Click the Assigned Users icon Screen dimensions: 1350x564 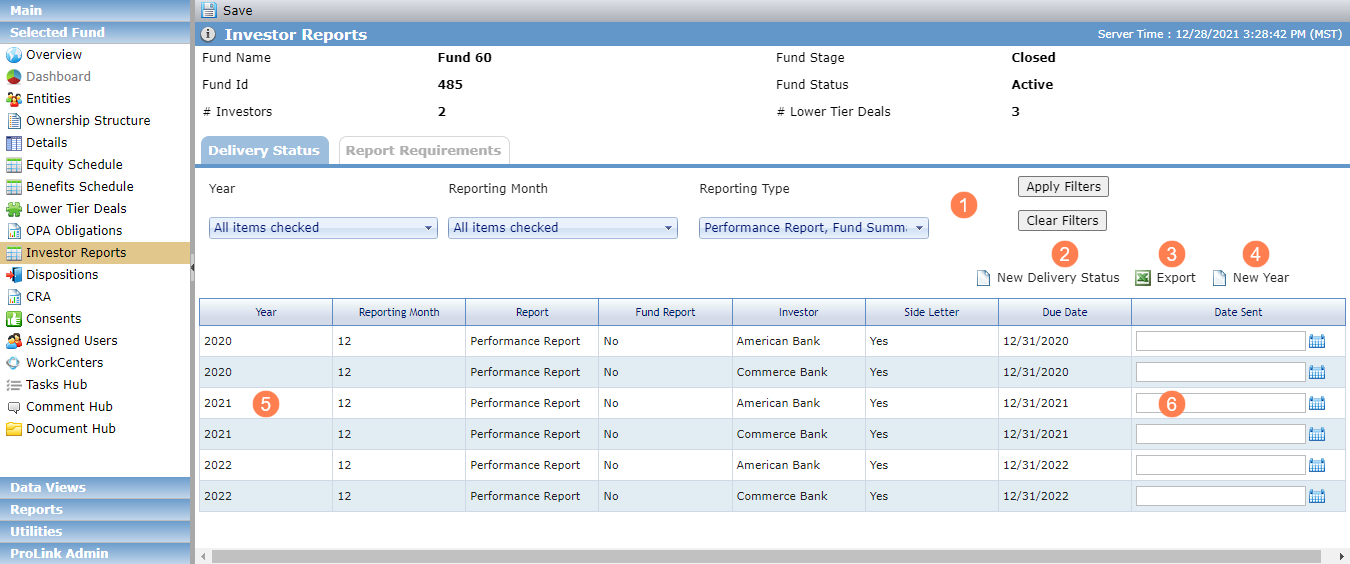(14, 341)
